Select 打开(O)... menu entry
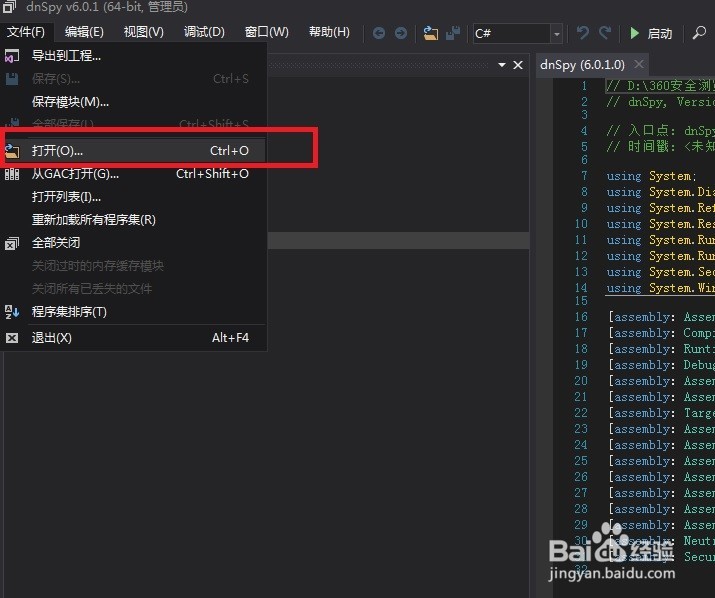 134,151
